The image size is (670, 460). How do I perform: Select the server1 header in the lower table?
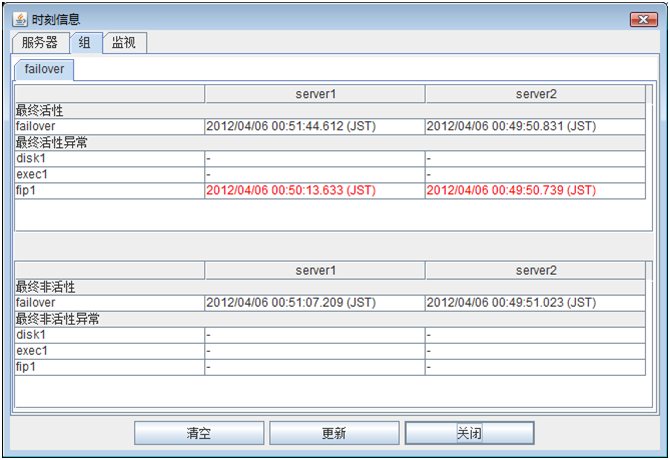tap(315, 271)
